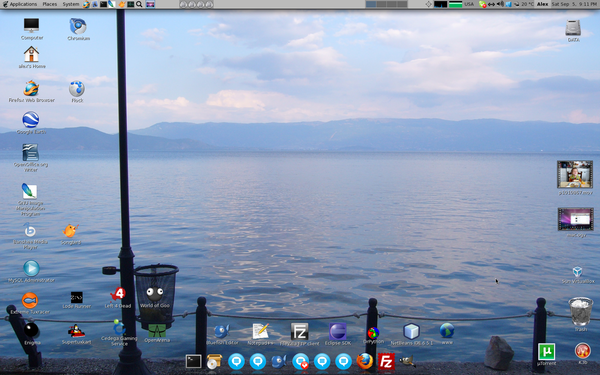The height and width of the screenshot is (375, 600).
Task: Open OpenArena desktop shortcut
Action: pyautogui.click(x=157, y=330)
